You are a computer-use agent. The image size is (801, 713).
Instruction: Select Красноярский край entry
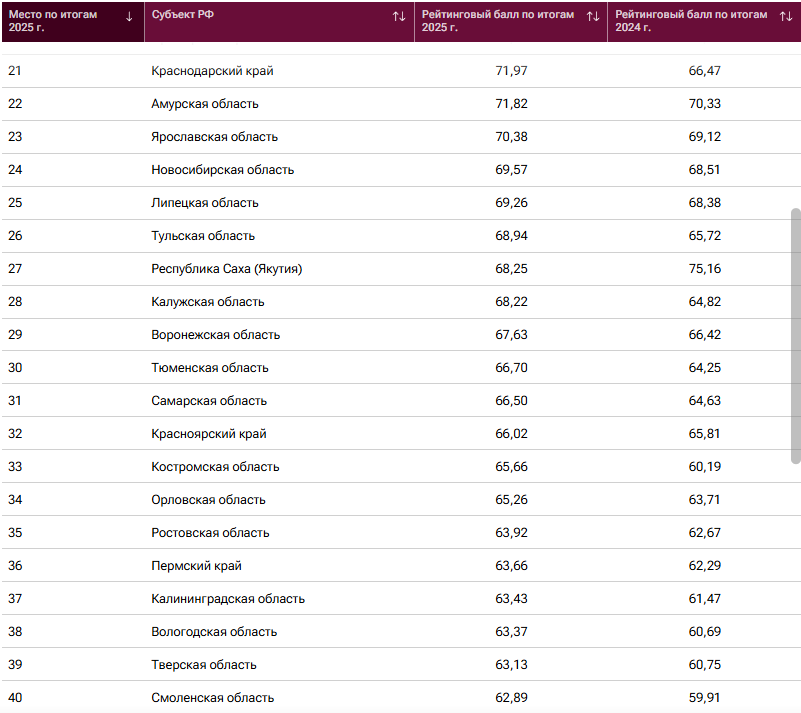click(208, 434)
